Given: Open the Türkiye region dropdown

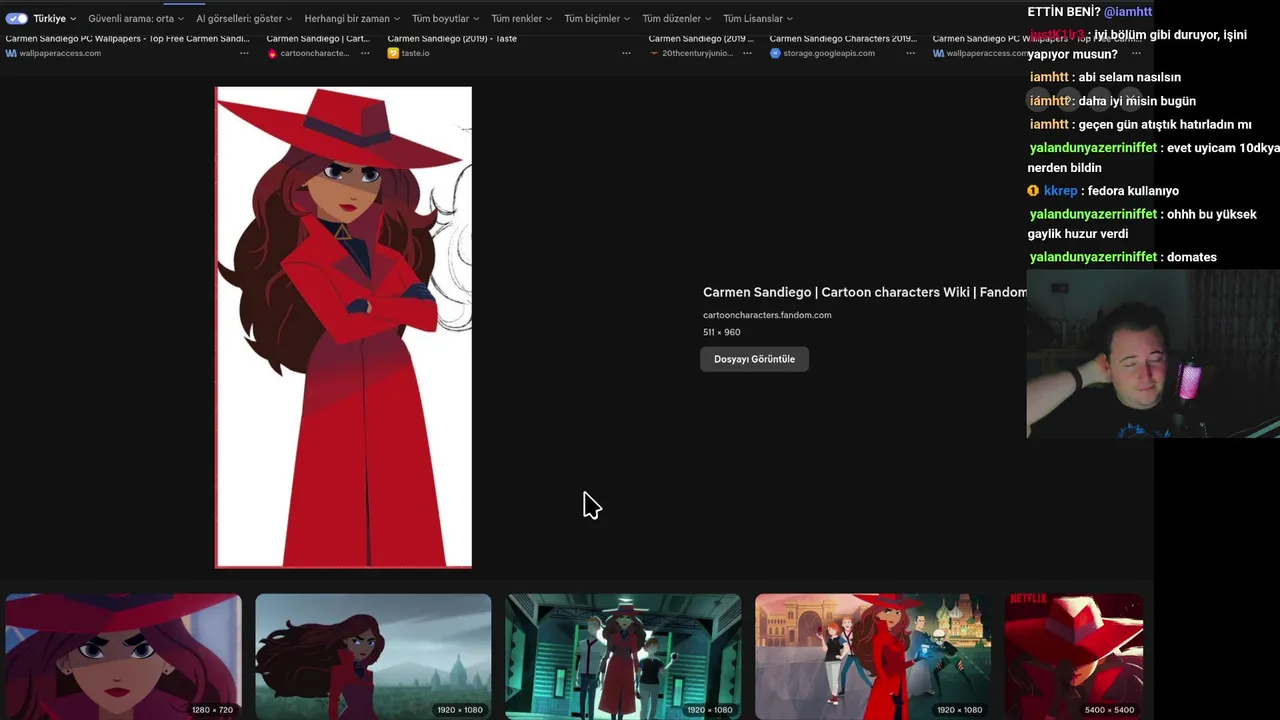Looking at the screenshot, I should (55, 18).
